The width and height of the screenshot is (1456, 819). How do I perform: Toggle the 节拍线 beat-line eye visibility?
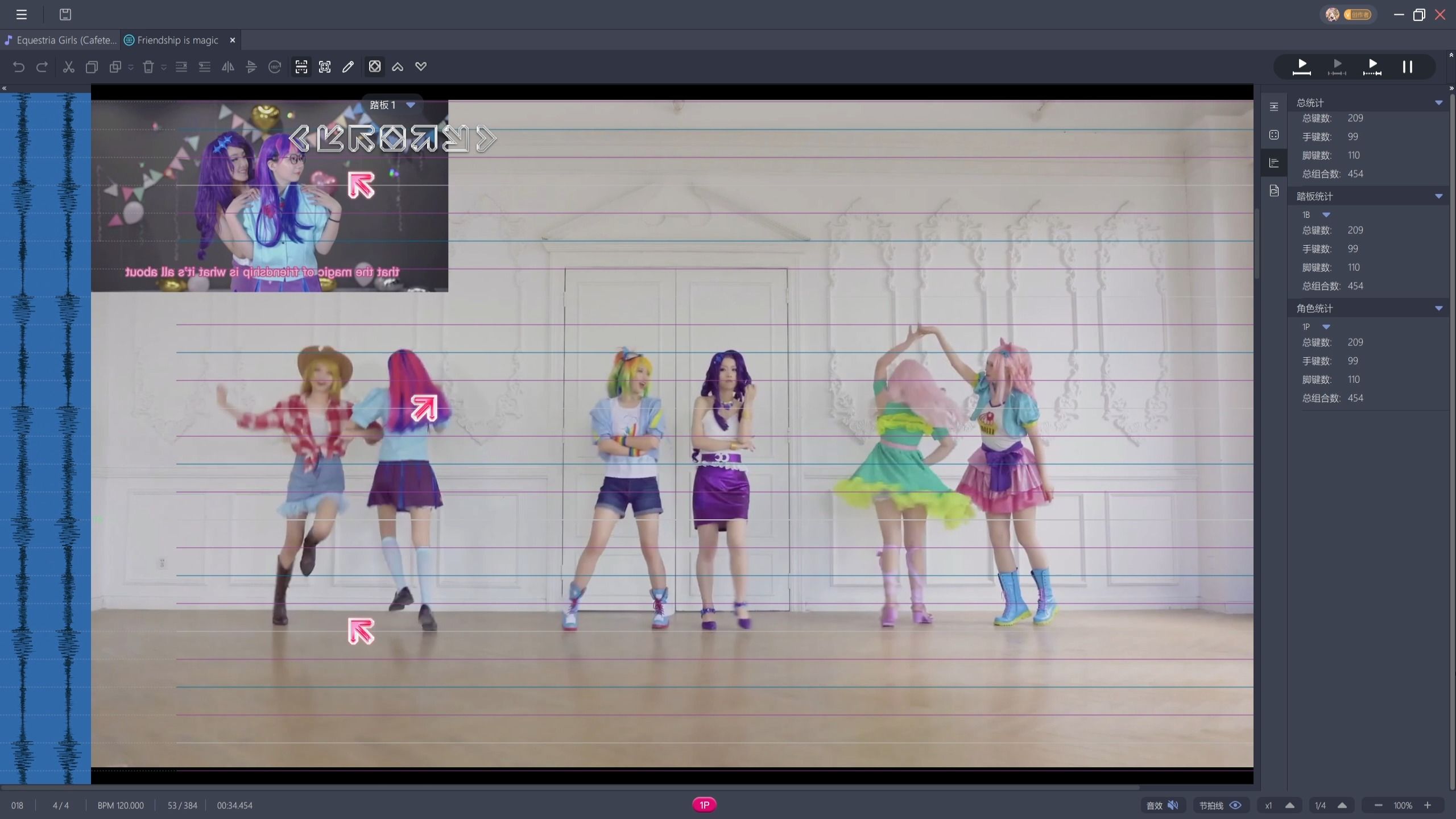point(1235,805)
